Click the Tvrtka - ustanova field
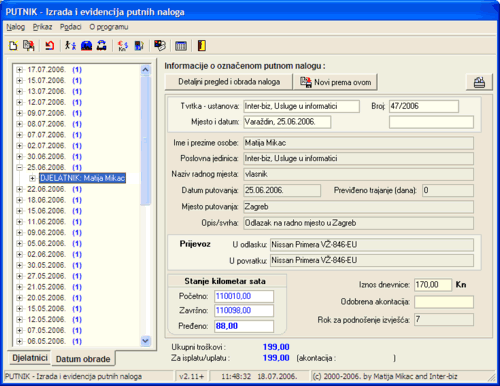 tap(301, 106)
